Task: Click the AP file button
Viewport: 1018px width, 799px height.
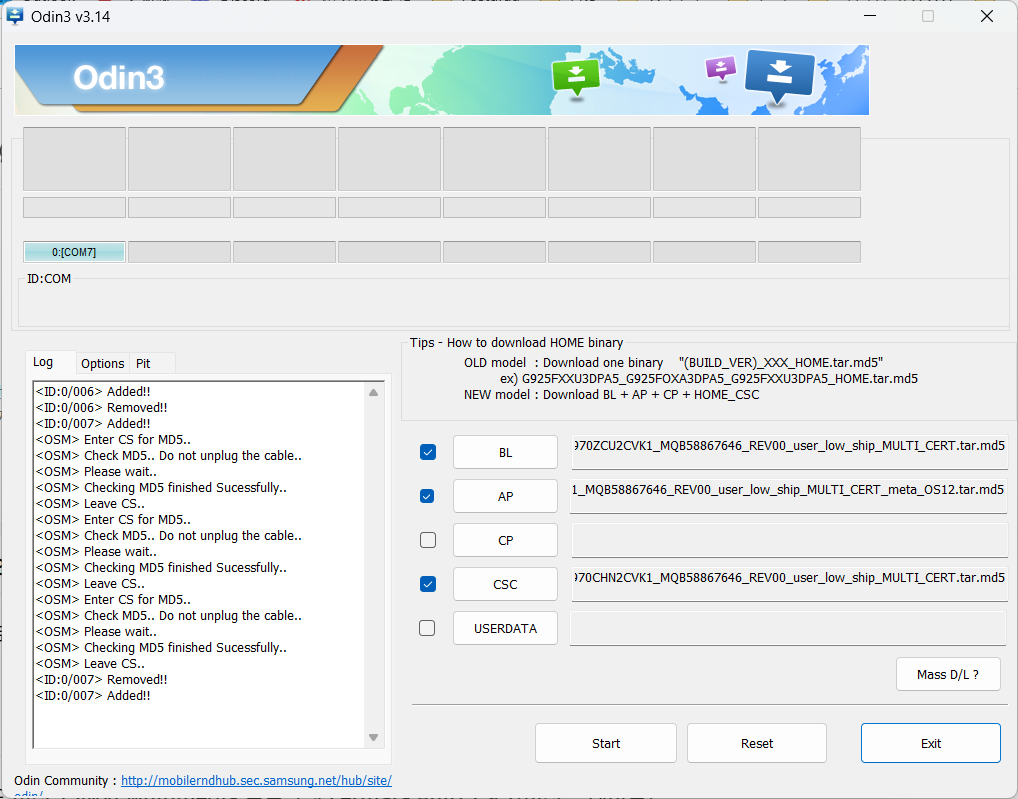Action: click(505, 497)
